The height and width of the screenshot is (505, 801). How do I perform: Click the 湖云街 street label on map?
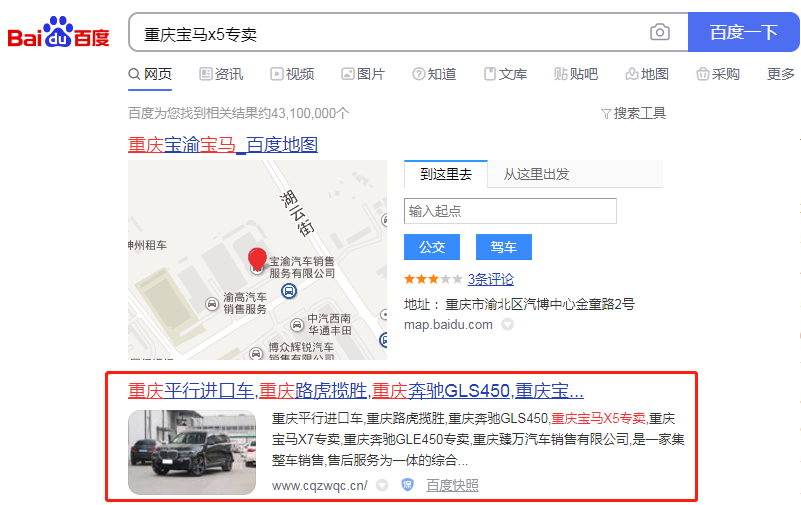coord(297,213)
